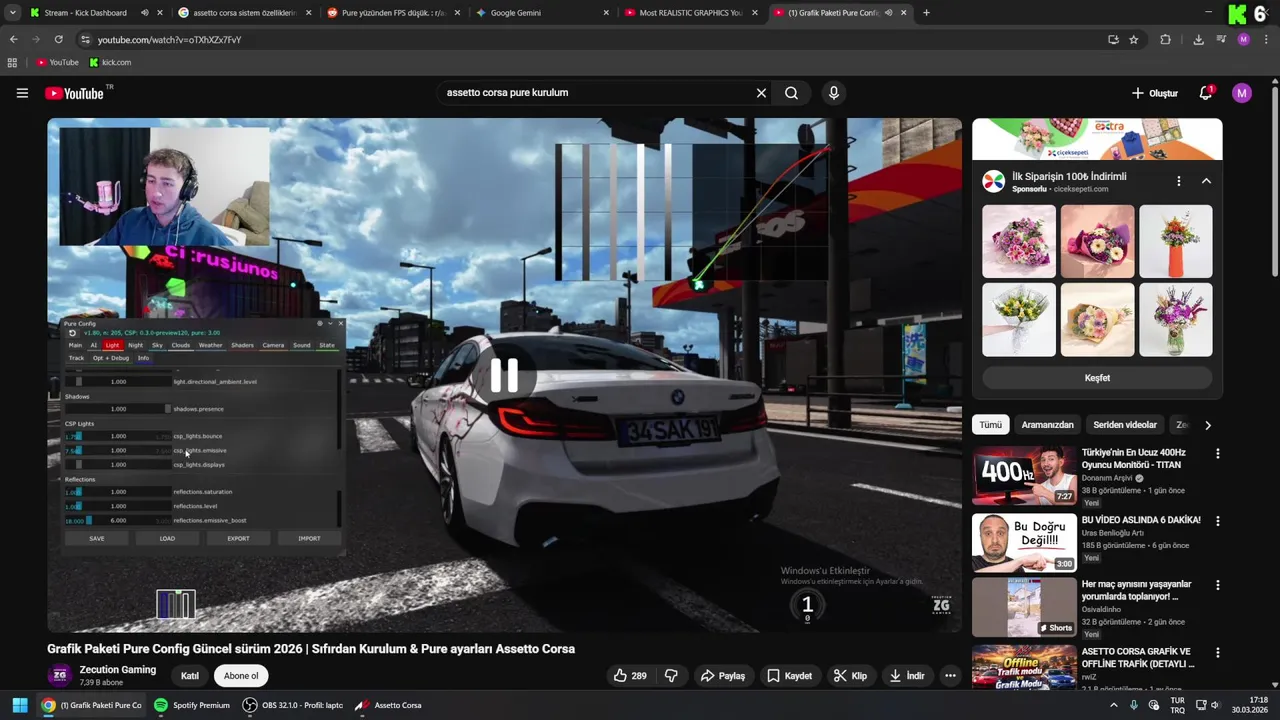Open the kick.com bookmark

point(110,62)
